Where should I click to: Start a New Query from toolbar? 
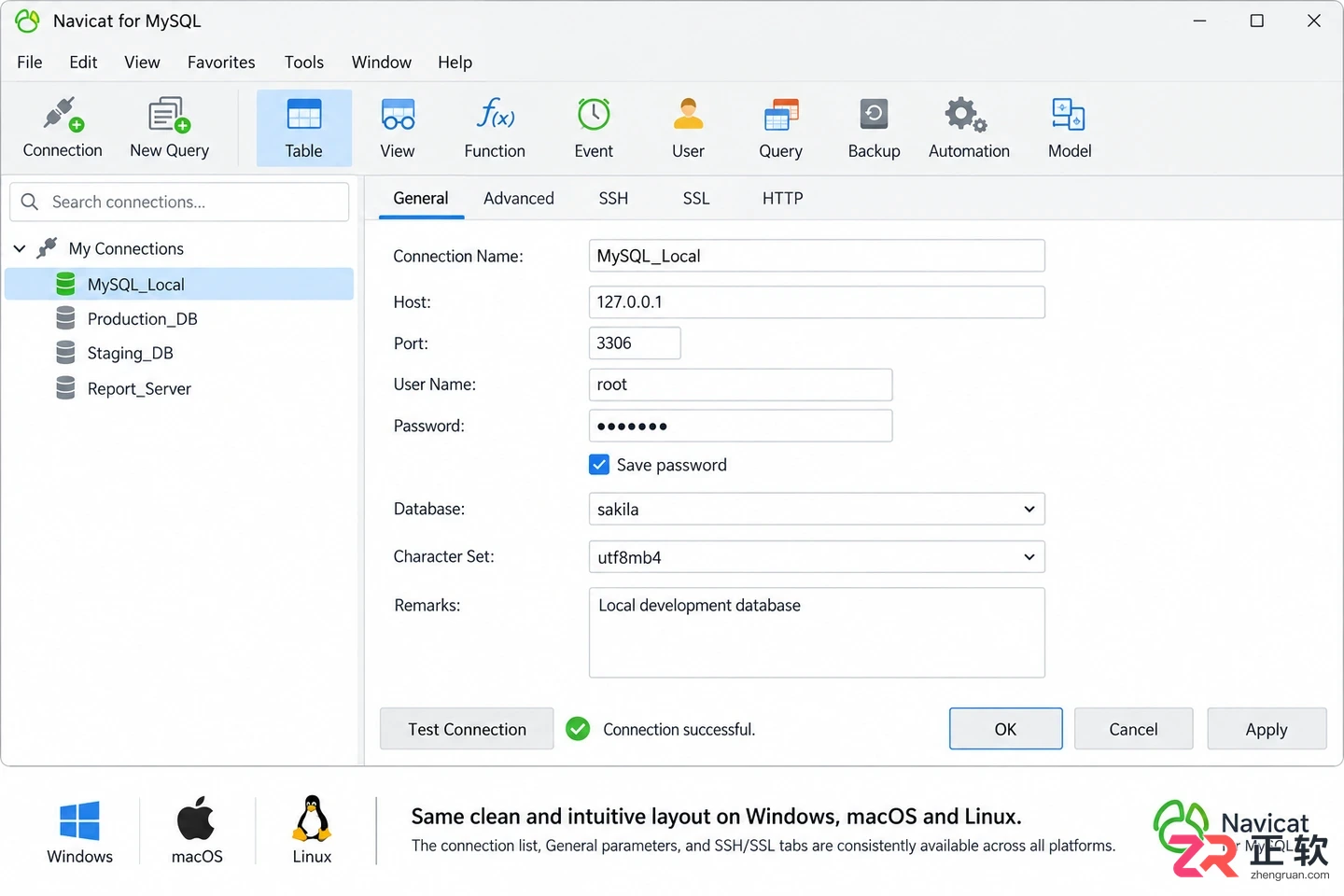(169, 128)
